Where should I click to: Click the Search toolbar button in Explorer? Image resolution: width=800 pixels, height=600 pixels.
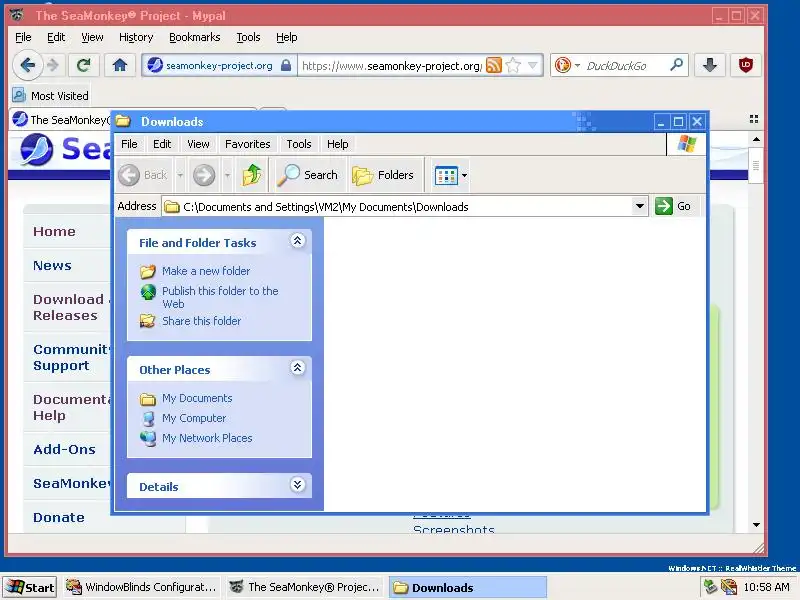(x=308, y=175)
